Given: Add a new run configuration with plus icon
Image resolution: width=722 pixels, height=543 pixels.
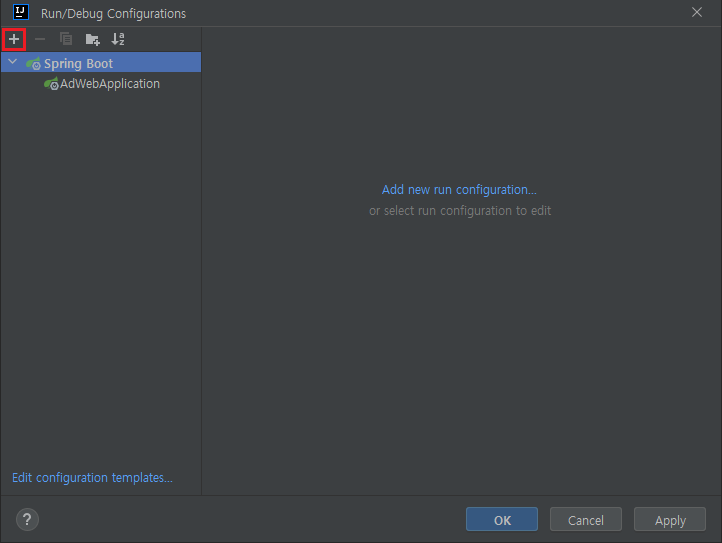Looking at the screenshot, I should (x=14, y=39).
